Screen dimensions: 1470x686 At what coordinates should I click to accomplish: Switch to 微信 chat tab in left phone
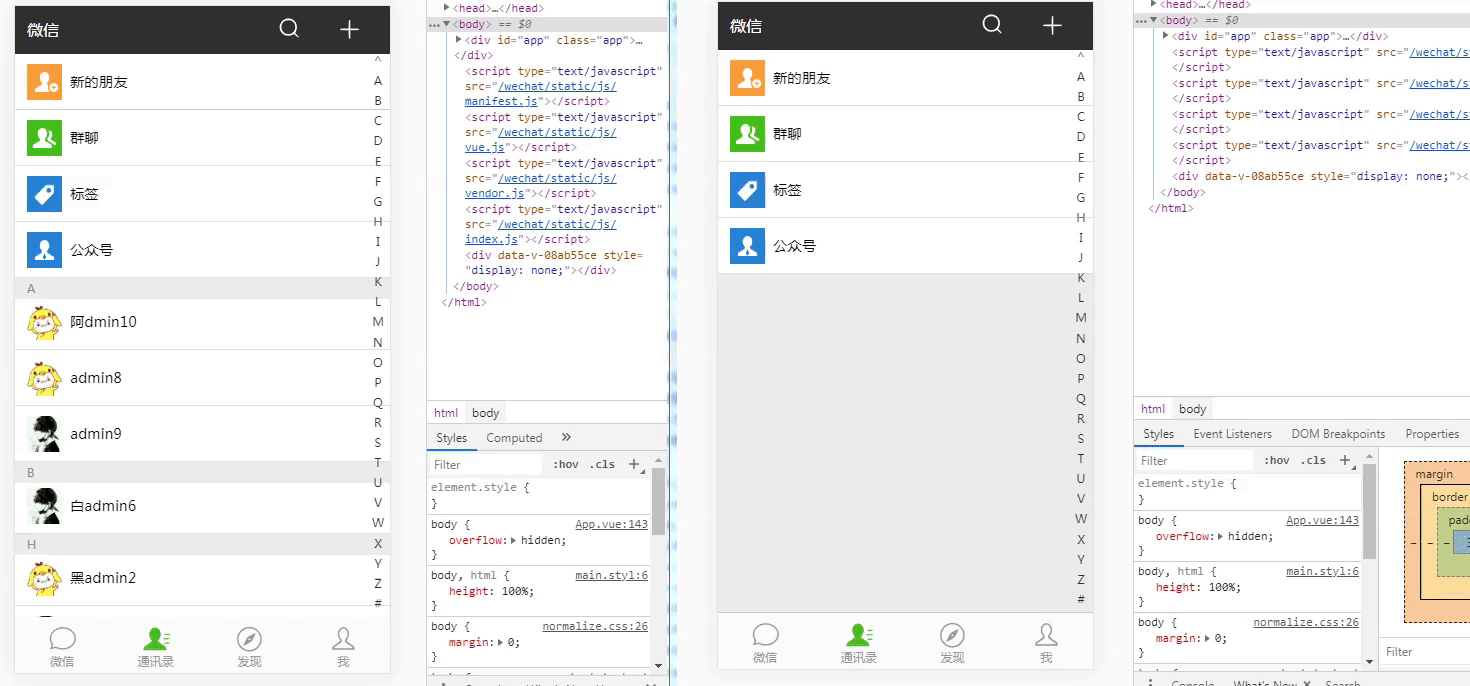coord(62,647)
